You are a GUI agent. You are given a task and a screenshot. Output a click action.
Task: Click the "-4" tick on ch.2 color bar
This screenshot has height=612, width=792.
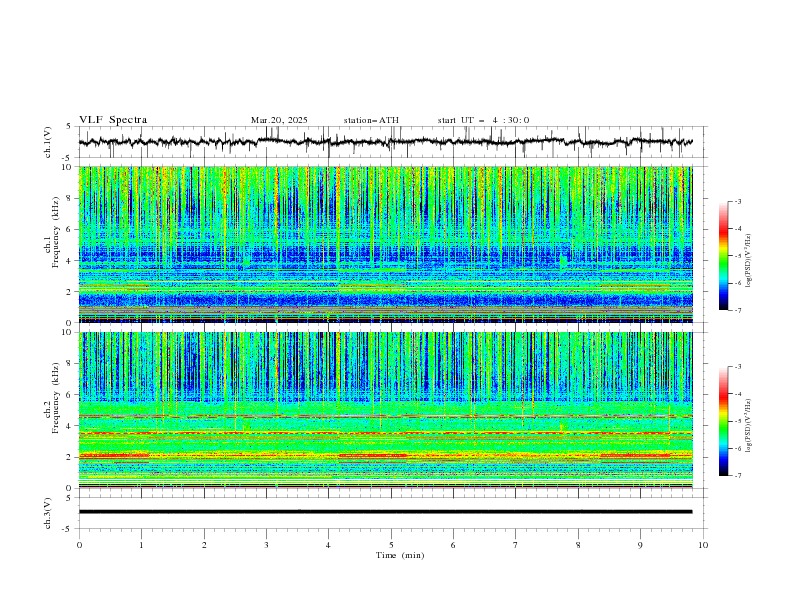pyautogui.click(x=737, y=394)
